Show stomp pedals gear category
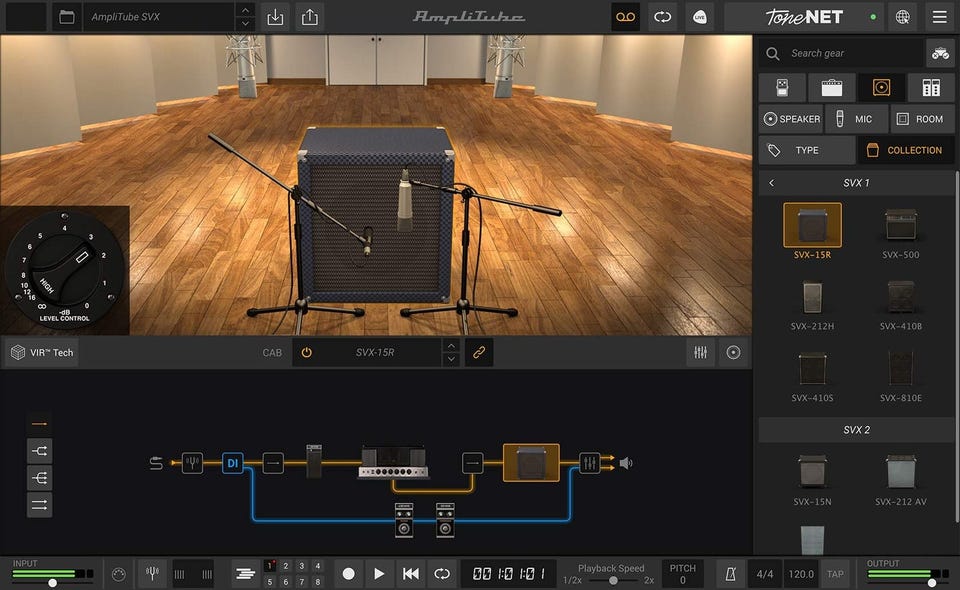Screen dimensions: 960x590 [782, 88]
